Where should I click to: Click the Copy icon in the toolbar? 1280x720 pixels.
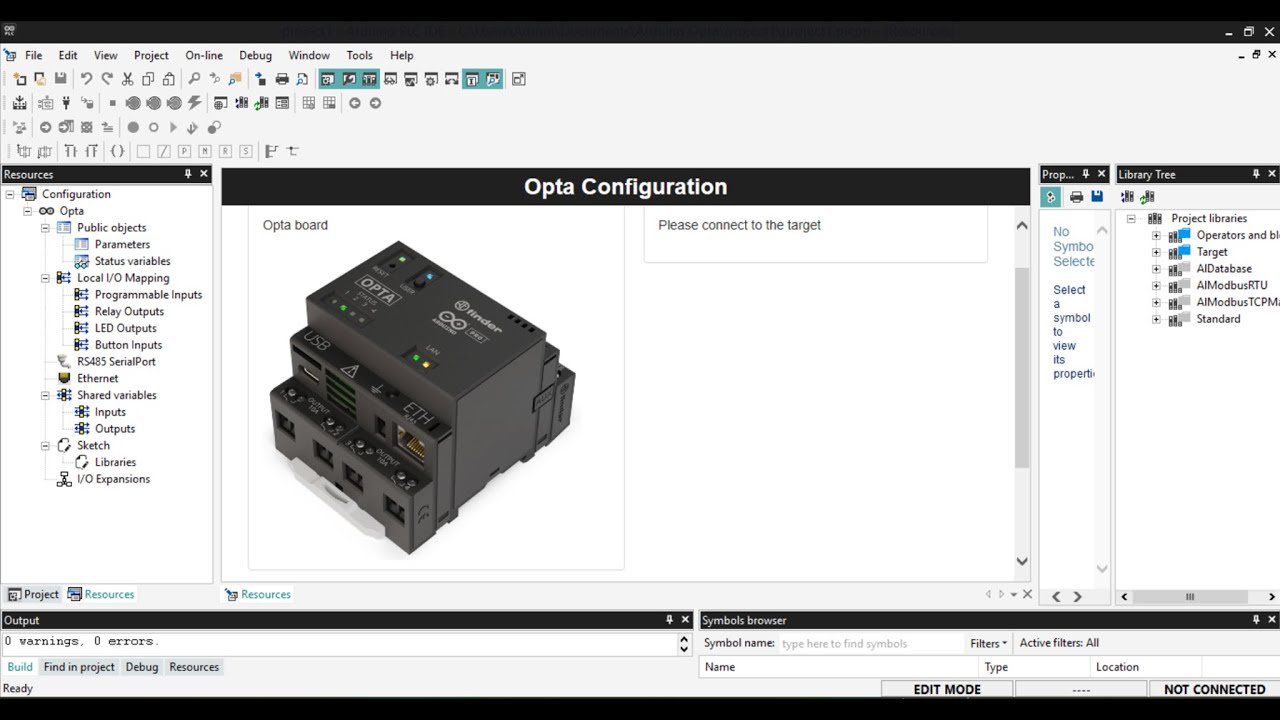[x=148, y=79]
